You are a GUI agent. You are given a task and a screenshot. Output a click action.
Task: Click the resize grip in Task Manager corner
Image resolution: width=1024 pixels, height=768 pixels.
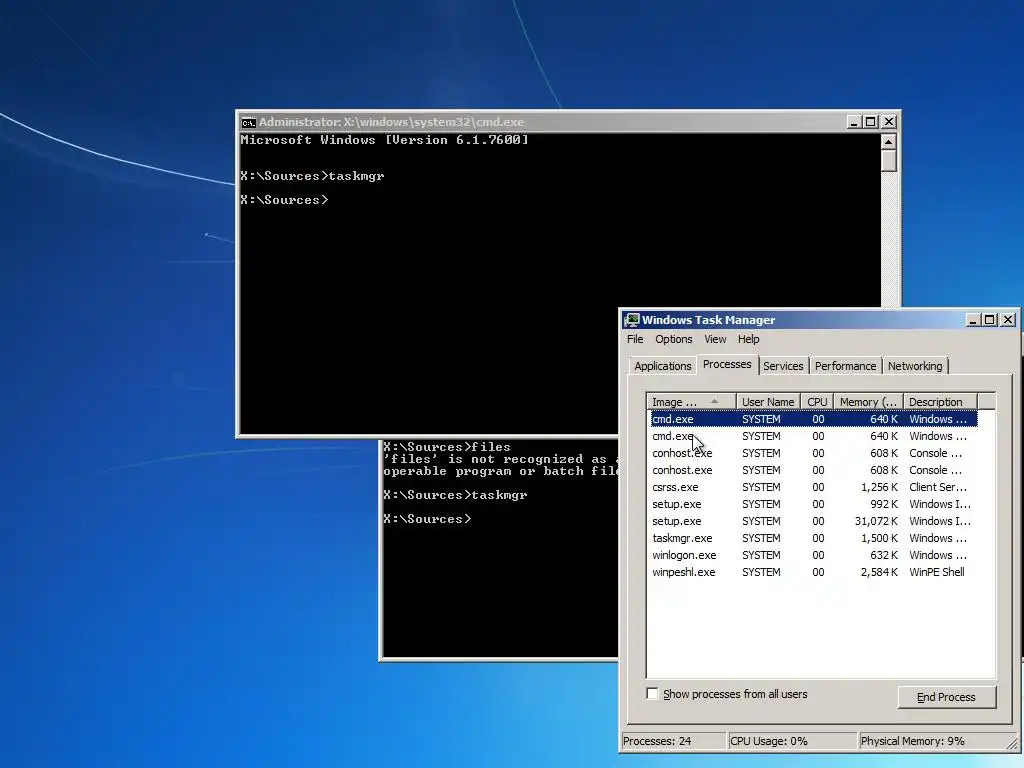tap(1012, 743)
